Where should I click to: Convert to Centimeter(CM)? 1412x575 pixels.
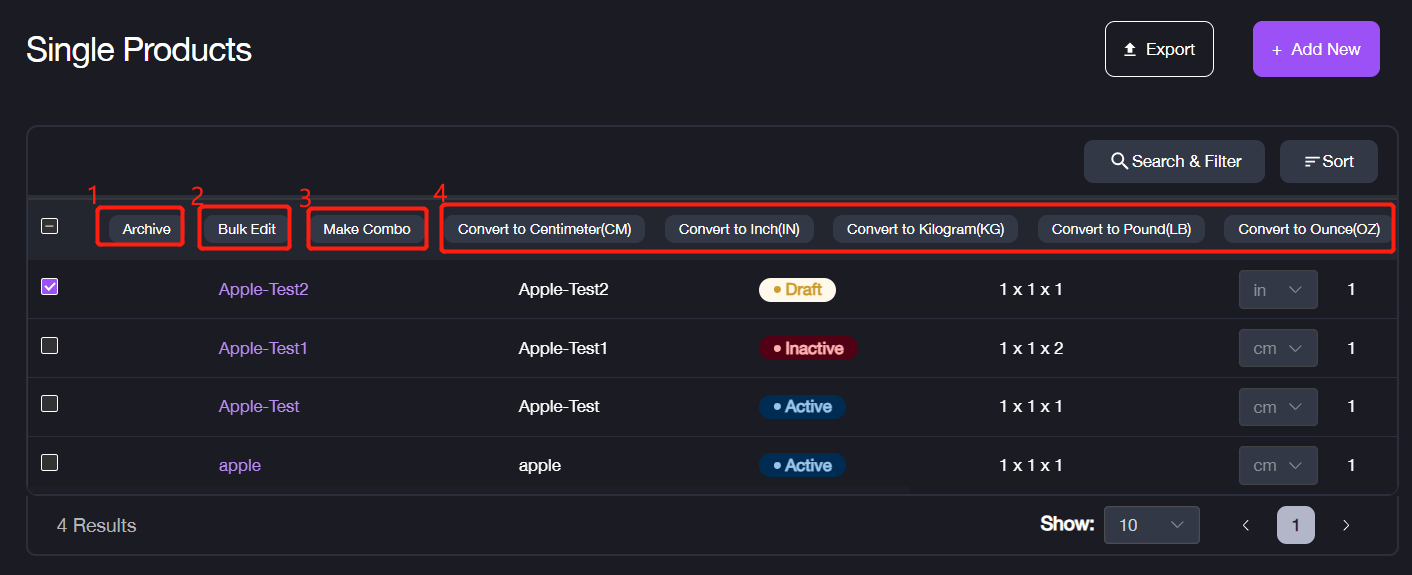click(x=544, y=229)
